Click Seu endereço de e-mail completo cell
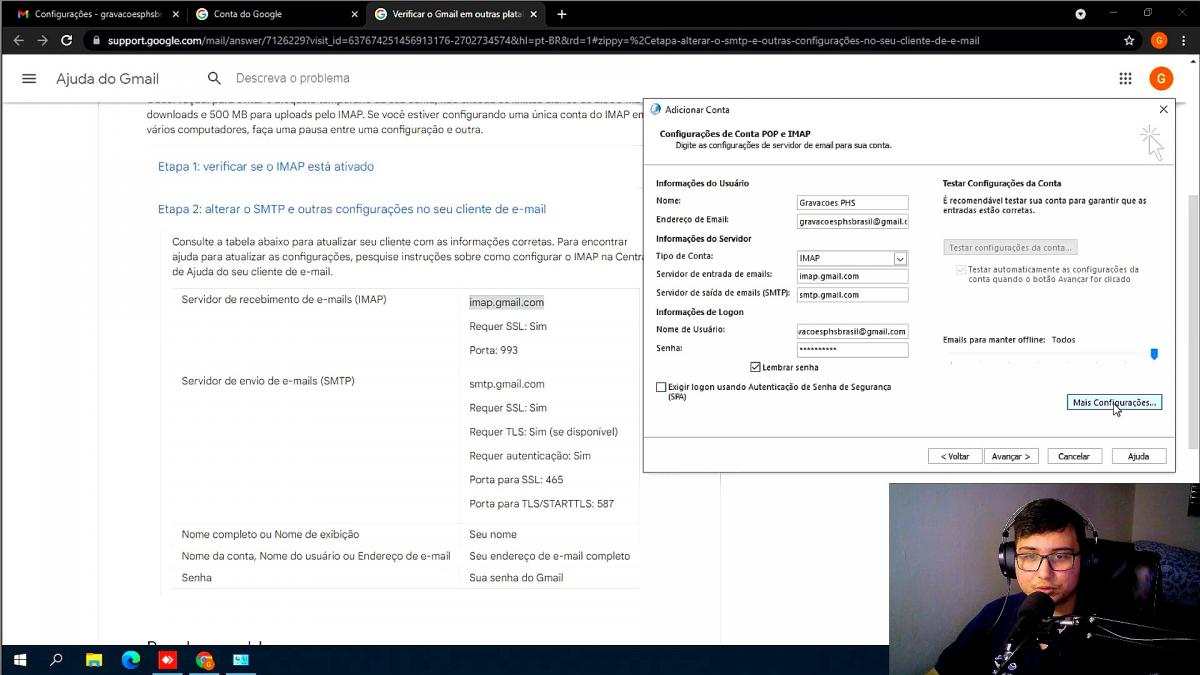This screenshot has width=1200, height=675. [549, 556]
